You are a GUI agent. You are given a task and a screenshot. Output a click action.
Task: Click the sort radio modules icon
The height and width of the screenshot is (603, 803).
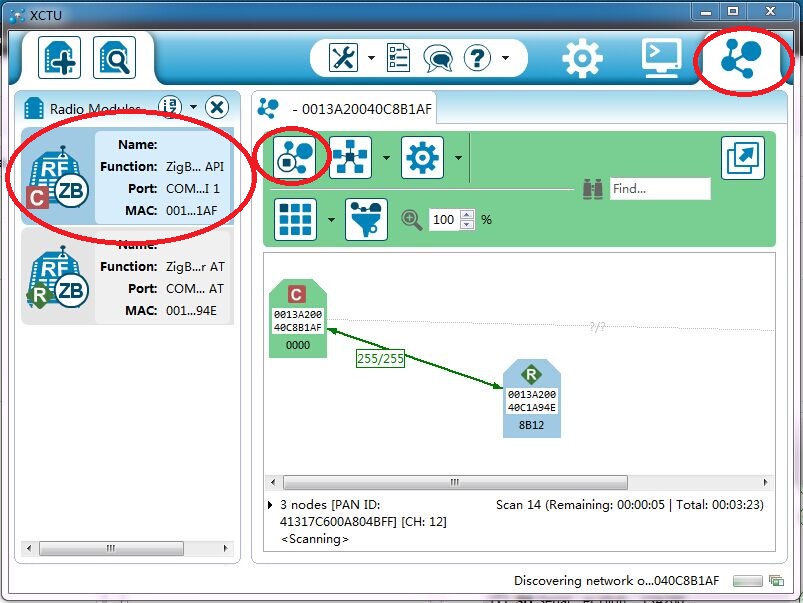point(170,107)
